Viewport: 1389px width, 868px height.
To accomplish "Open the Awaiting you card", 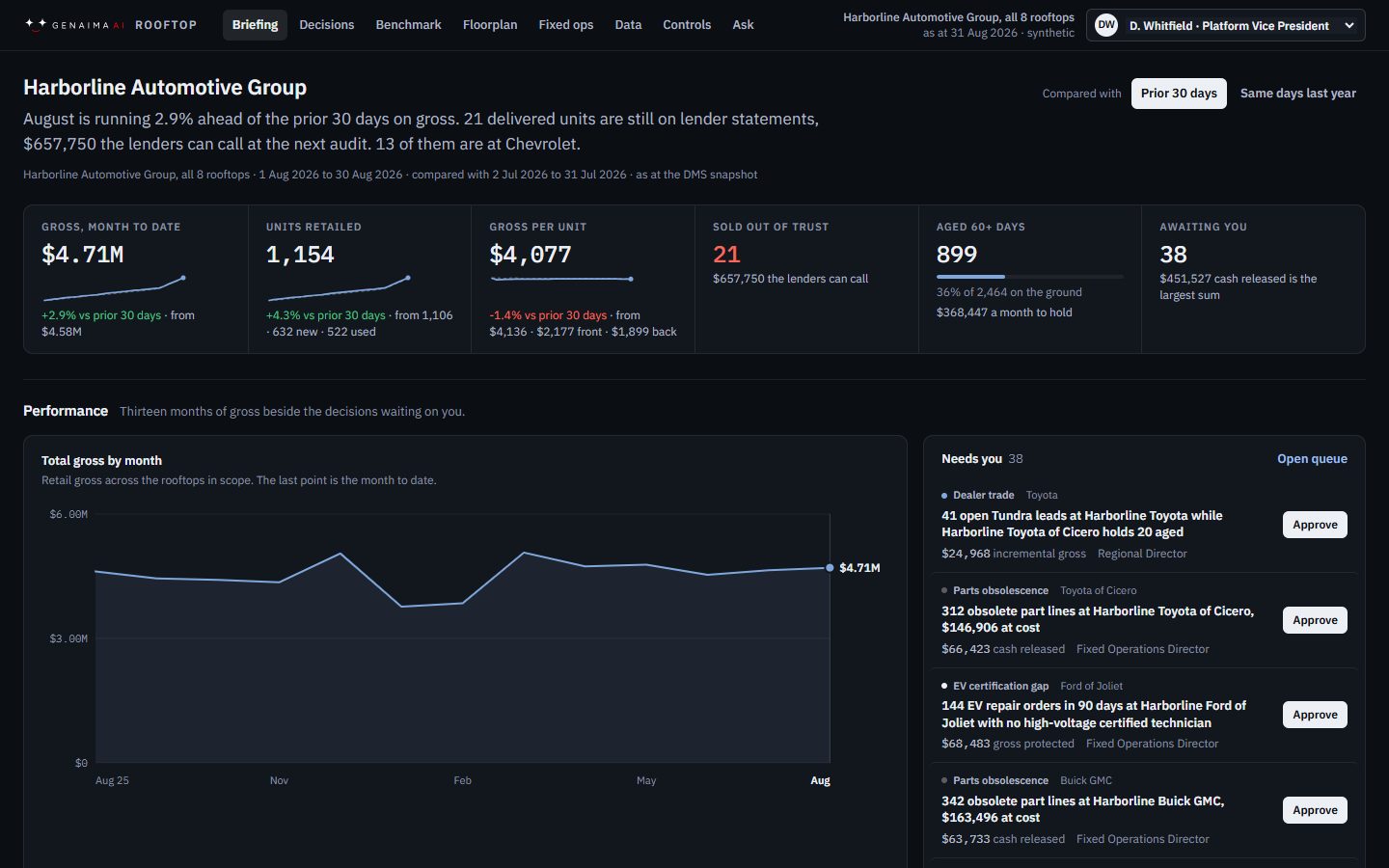I will [1253, 279].
